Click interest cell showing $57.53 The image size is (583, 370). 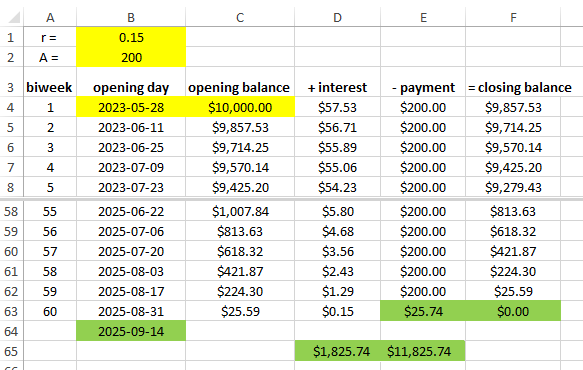point(337,107)
